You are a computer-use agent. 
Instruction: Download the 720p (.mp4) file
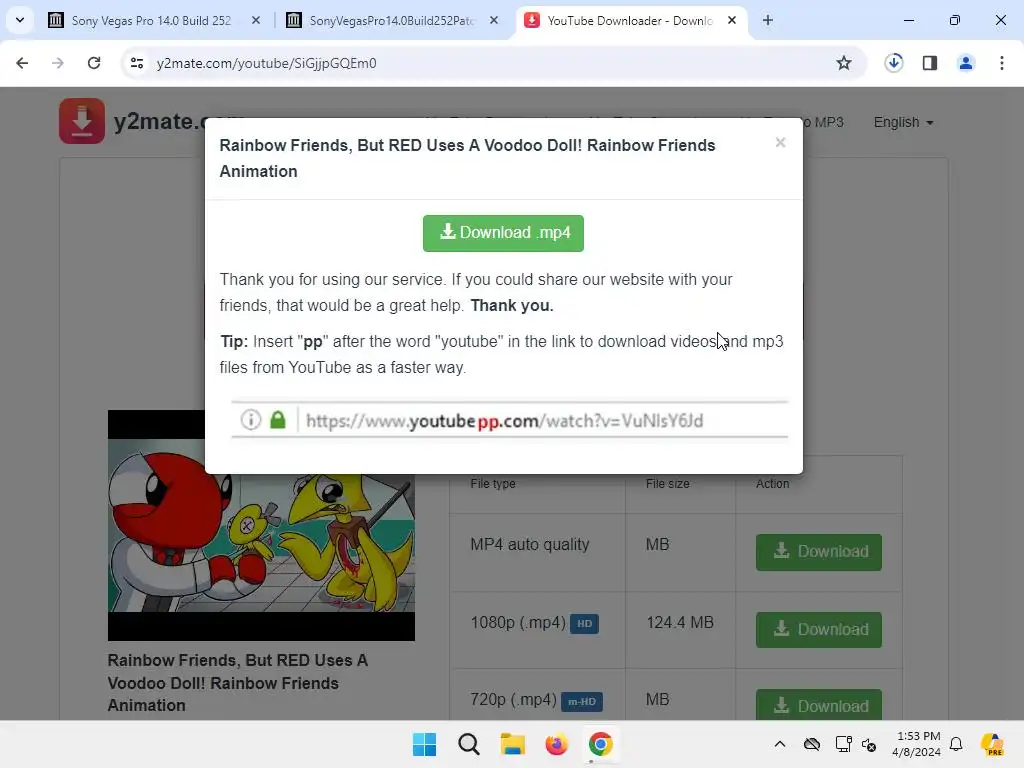[x=818, y=705]
